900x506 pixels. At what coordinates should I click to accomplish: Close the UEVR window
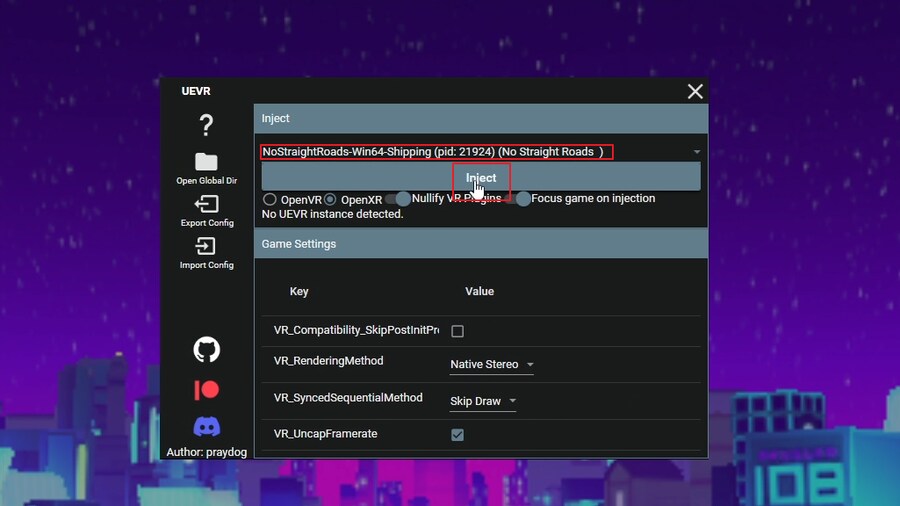pyautogui.click(x=695, y=91)
